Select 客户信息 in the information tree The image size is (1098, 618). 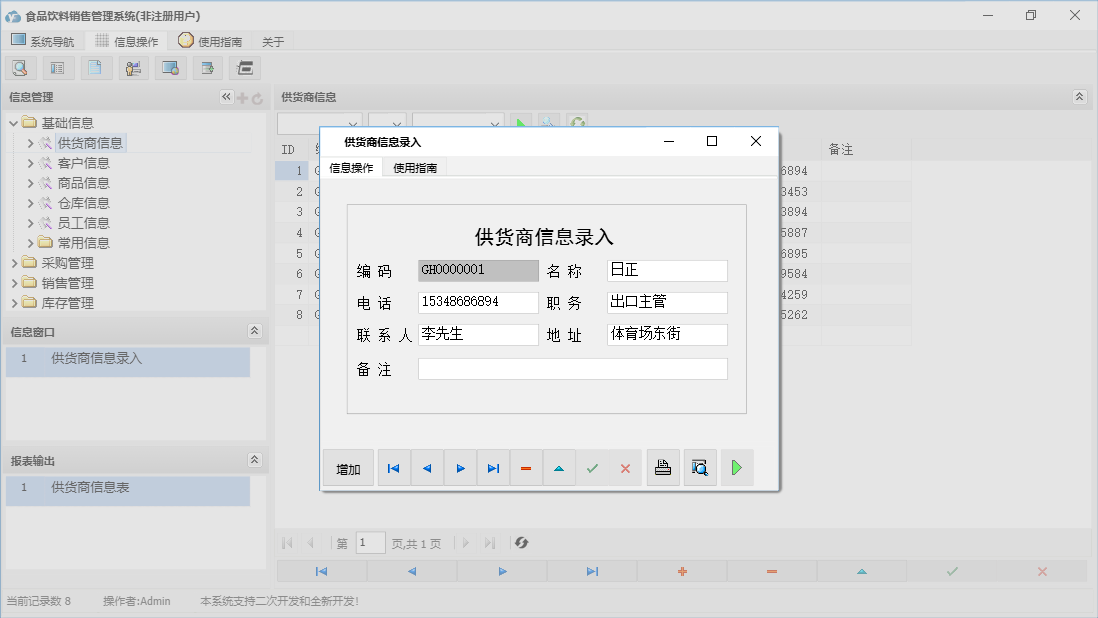[85, 162]
